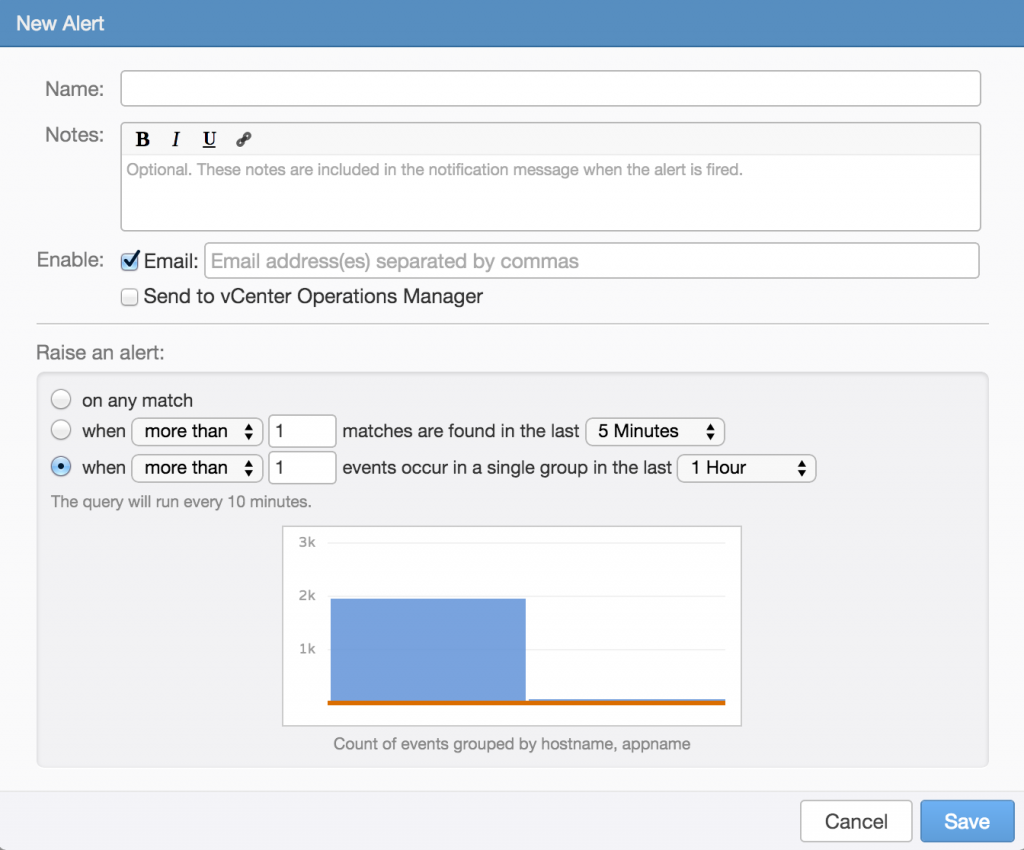Open the '5 Minutes' time range dropdown

(655, 431)
